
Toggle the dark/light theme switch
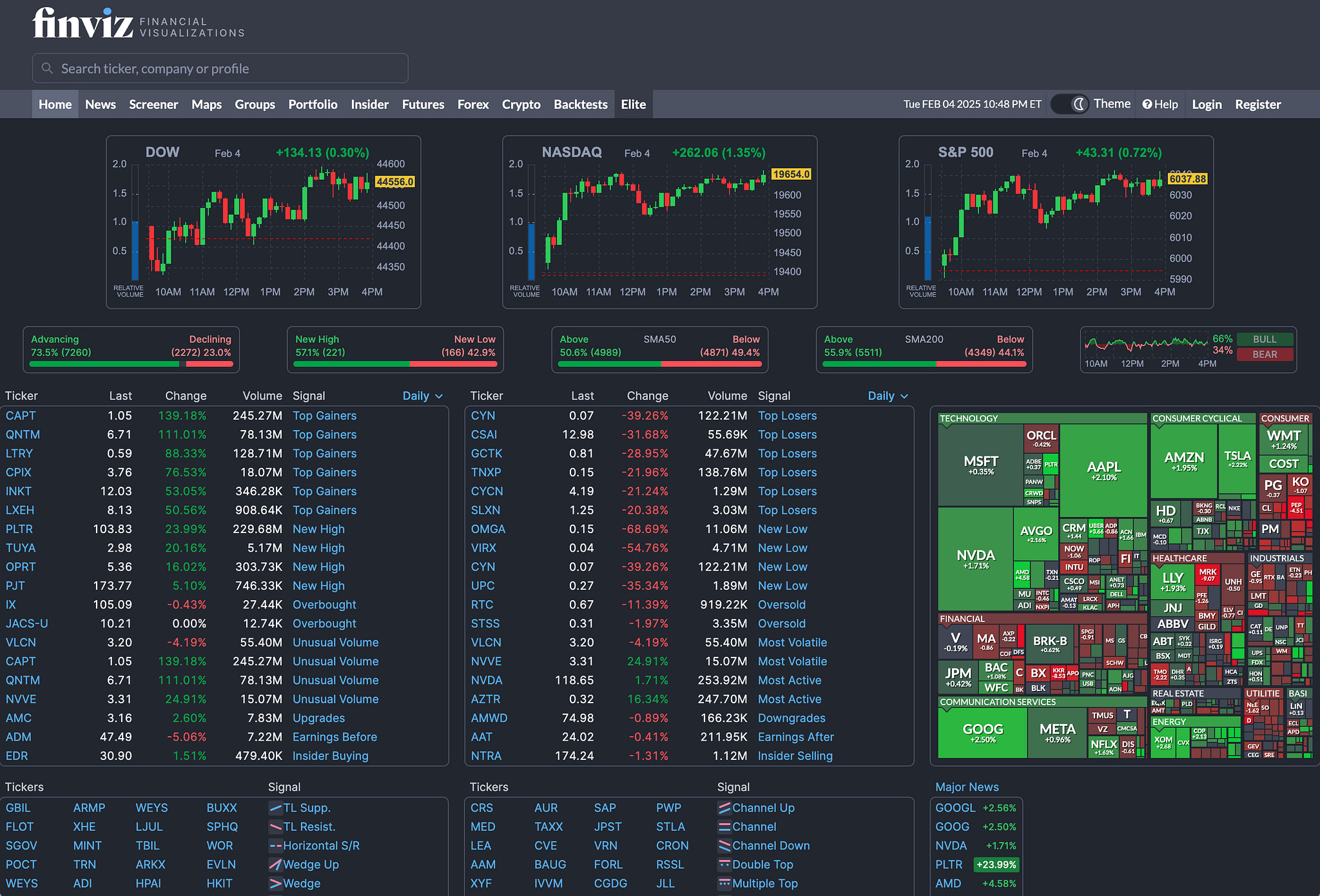(x=1069, y=104)
